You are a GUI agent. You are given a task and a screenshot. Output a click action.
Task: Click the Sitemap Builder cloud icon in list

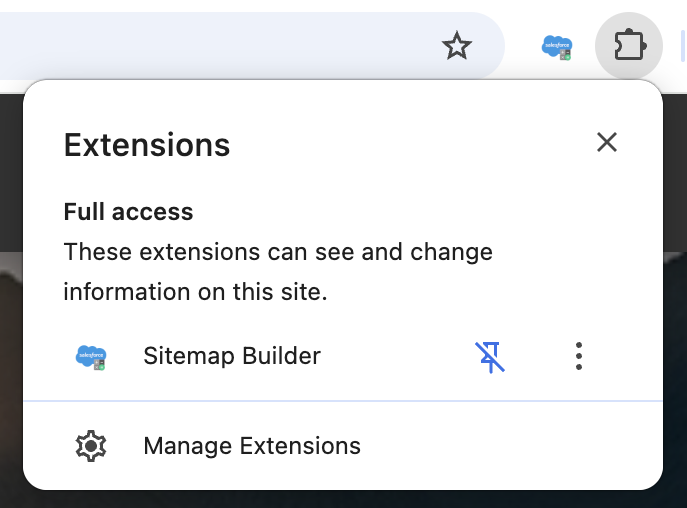click(x=91, y=357)
